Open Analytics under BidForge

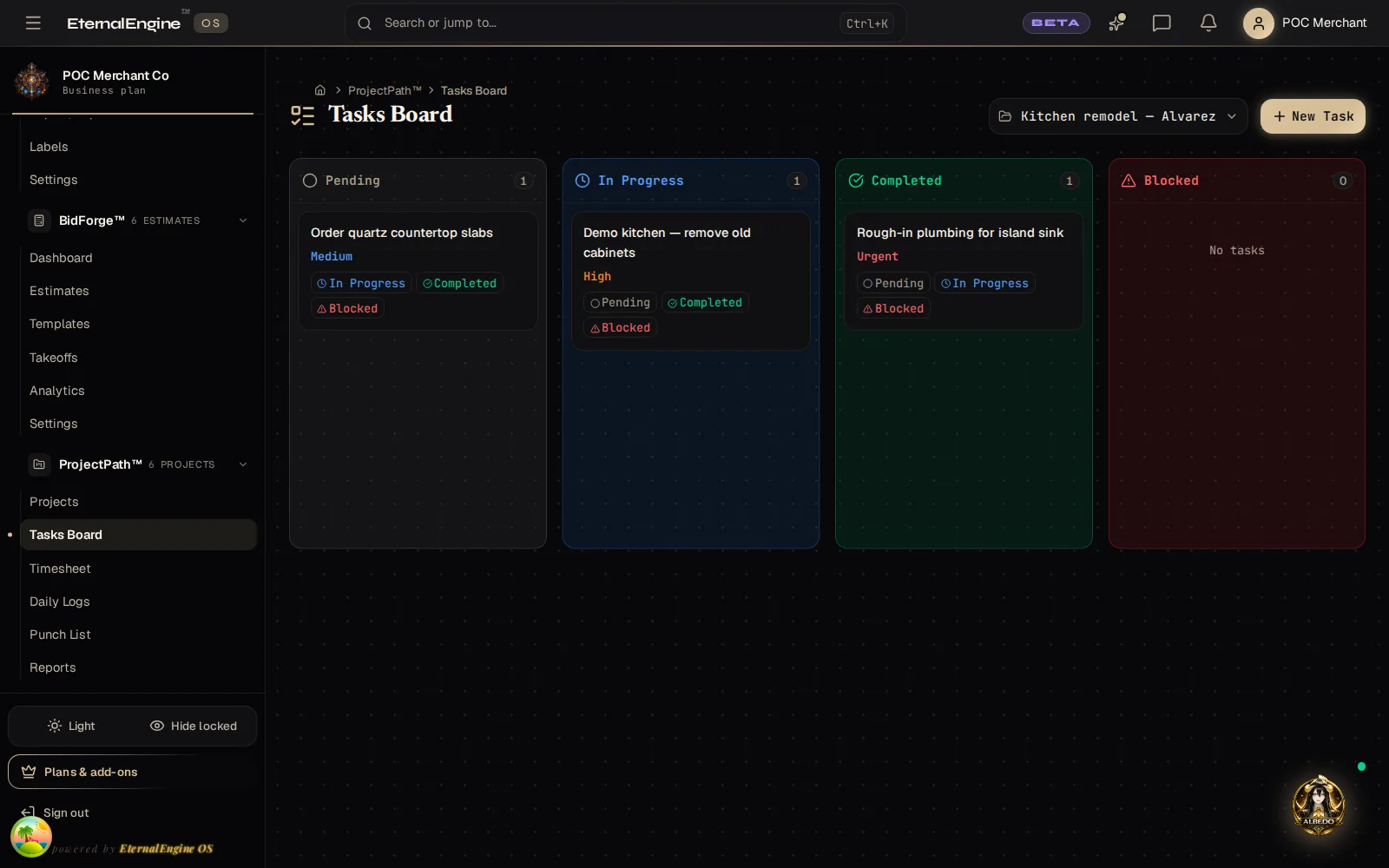(138, 391)
